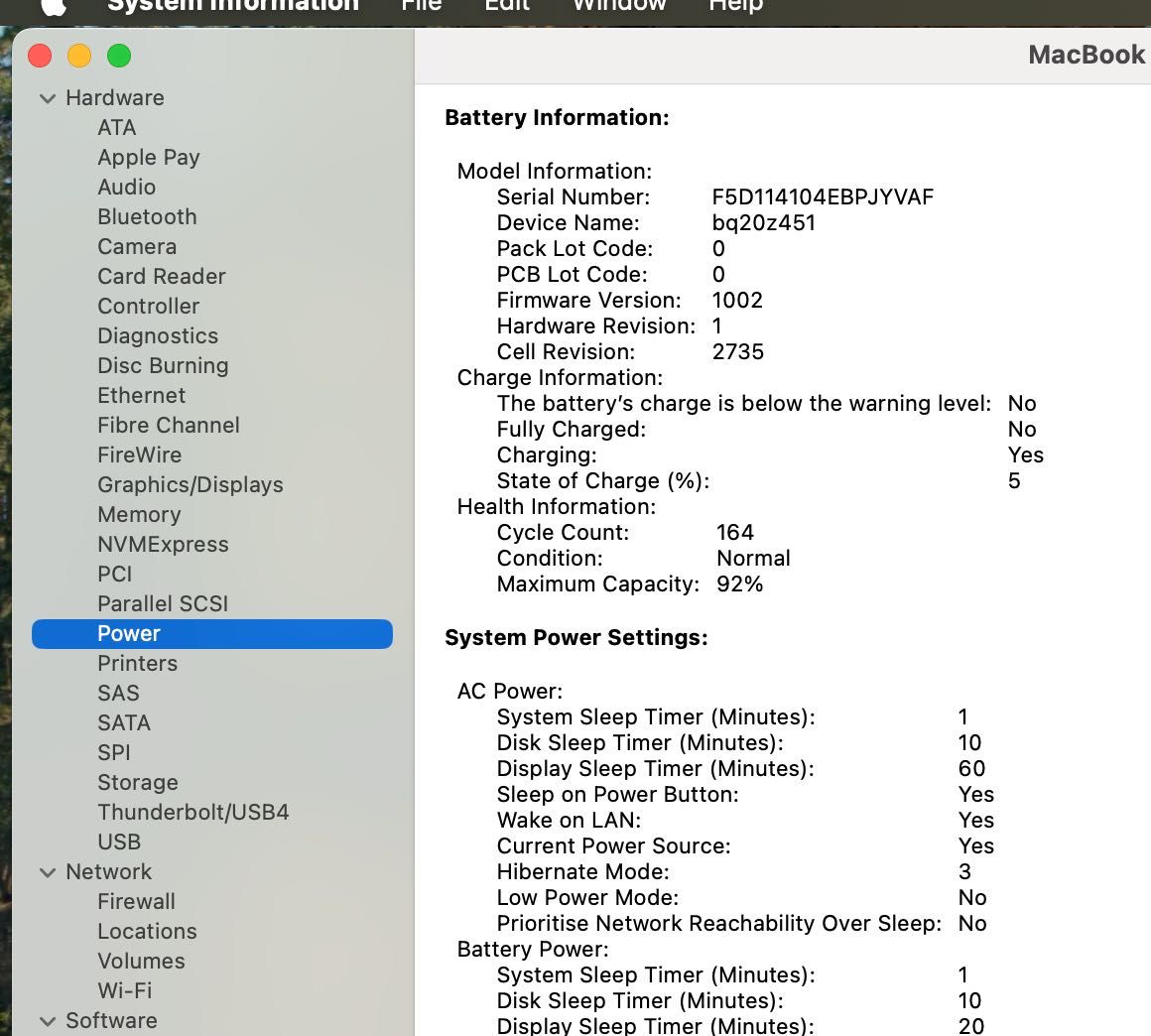Select Volumes under Network
The width and height of the screenshot is (1151, 1036).
(x=141, y=962)
